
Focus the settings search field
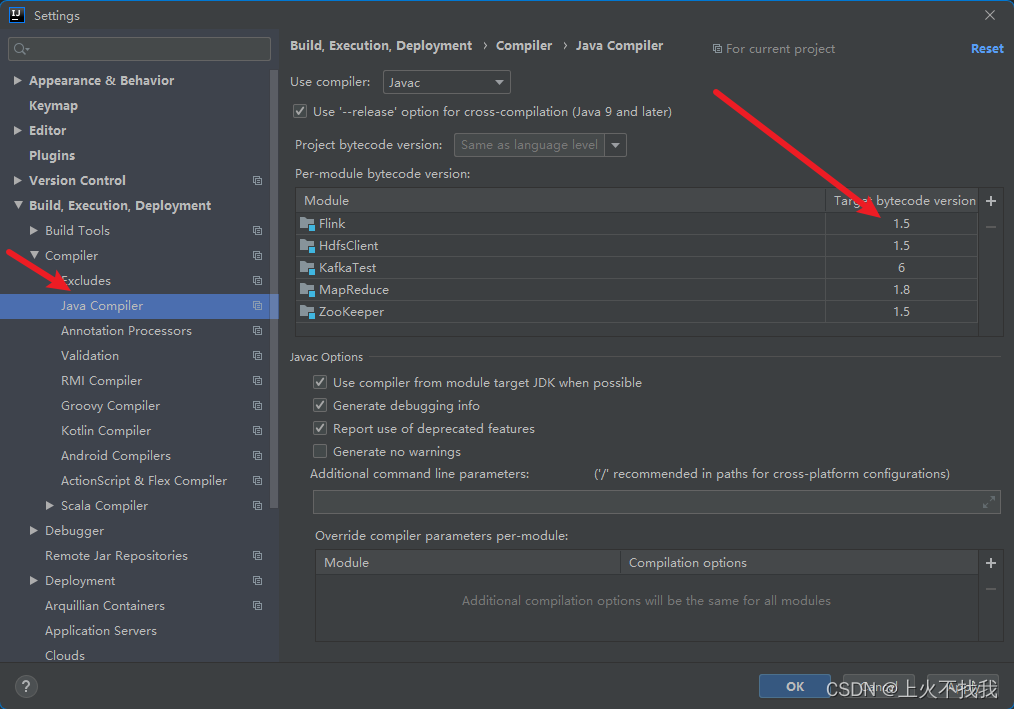(139, 49)
